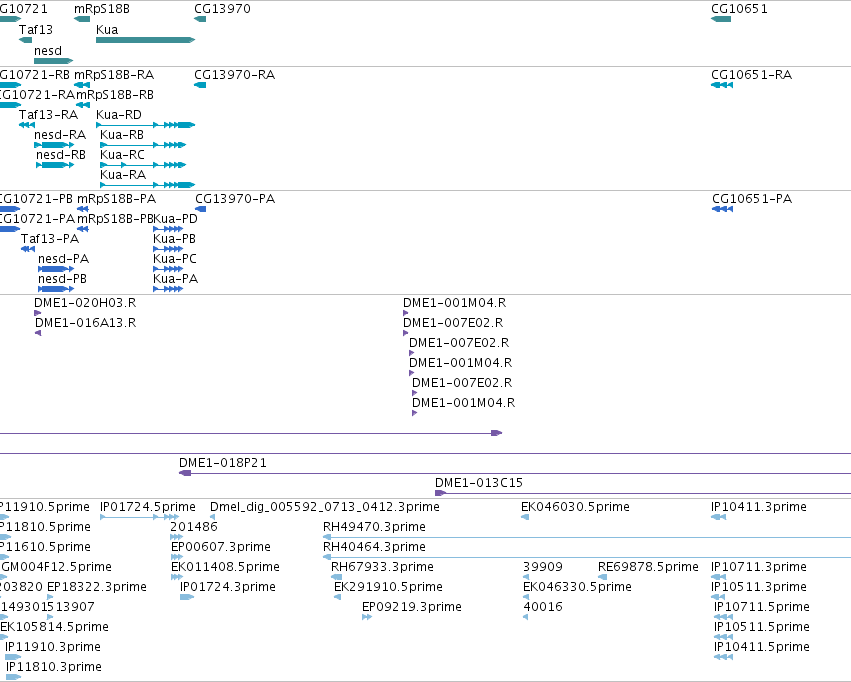Screen dimensions: 851x682
Task: Click the EK291910.5prime label
Action: coord(389,588)
